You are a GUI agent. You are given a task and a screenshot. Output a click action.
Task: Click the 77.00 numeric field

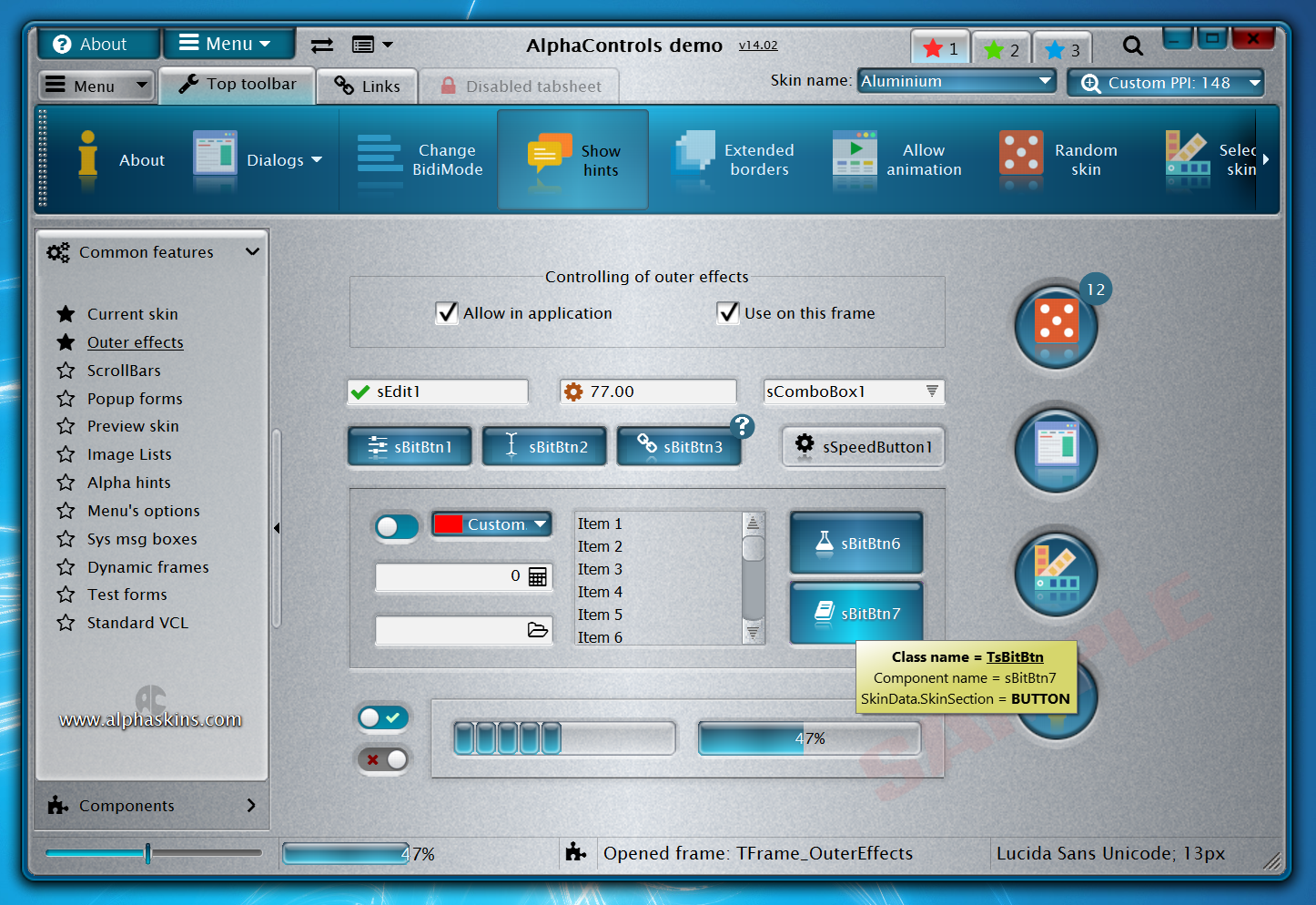coord(648,391)
